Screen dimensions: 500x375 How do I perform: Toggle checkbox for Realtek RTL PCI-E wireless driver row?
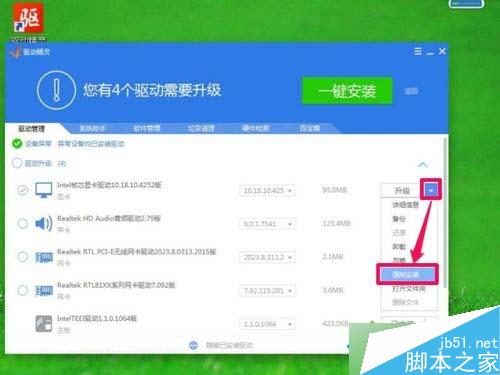[x=22, y=257]
